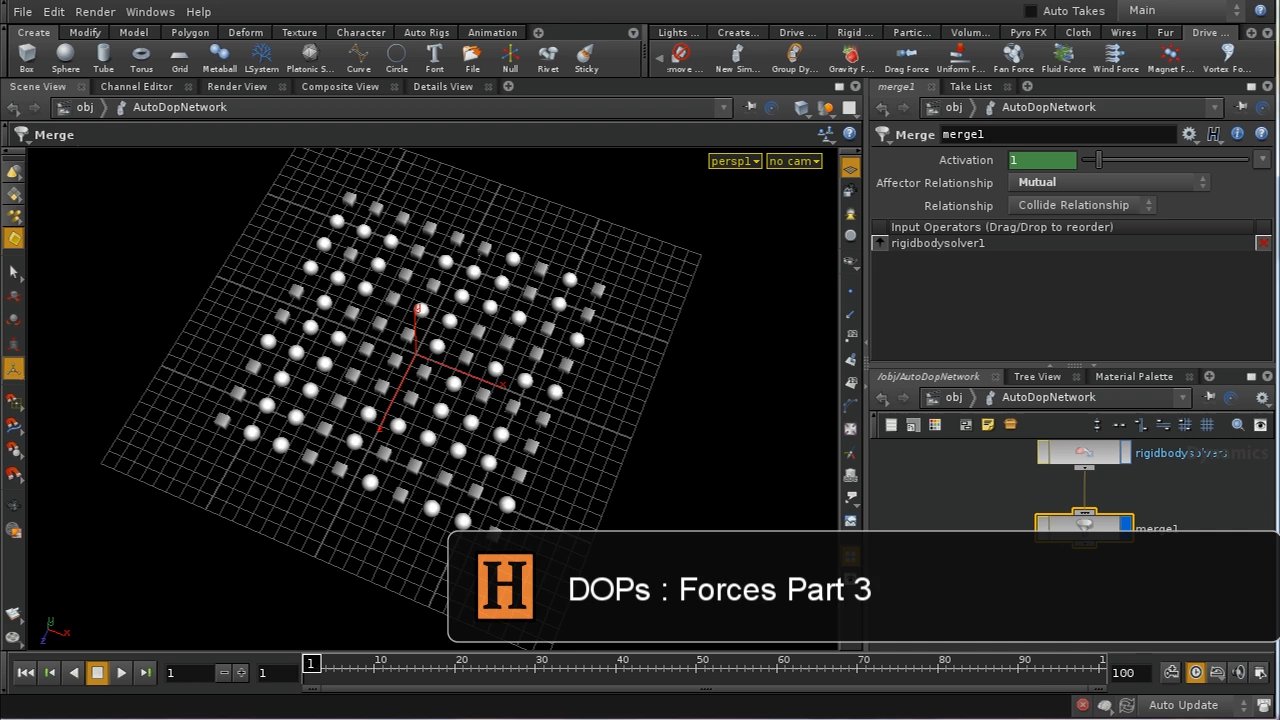Select the Font tool on the shelf
This screenshot has height=720, width=1280.
434,57
